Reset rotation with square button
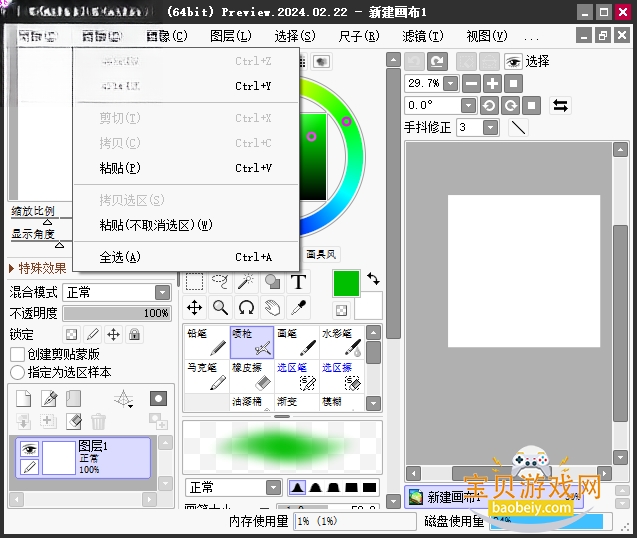 (531, 106)
